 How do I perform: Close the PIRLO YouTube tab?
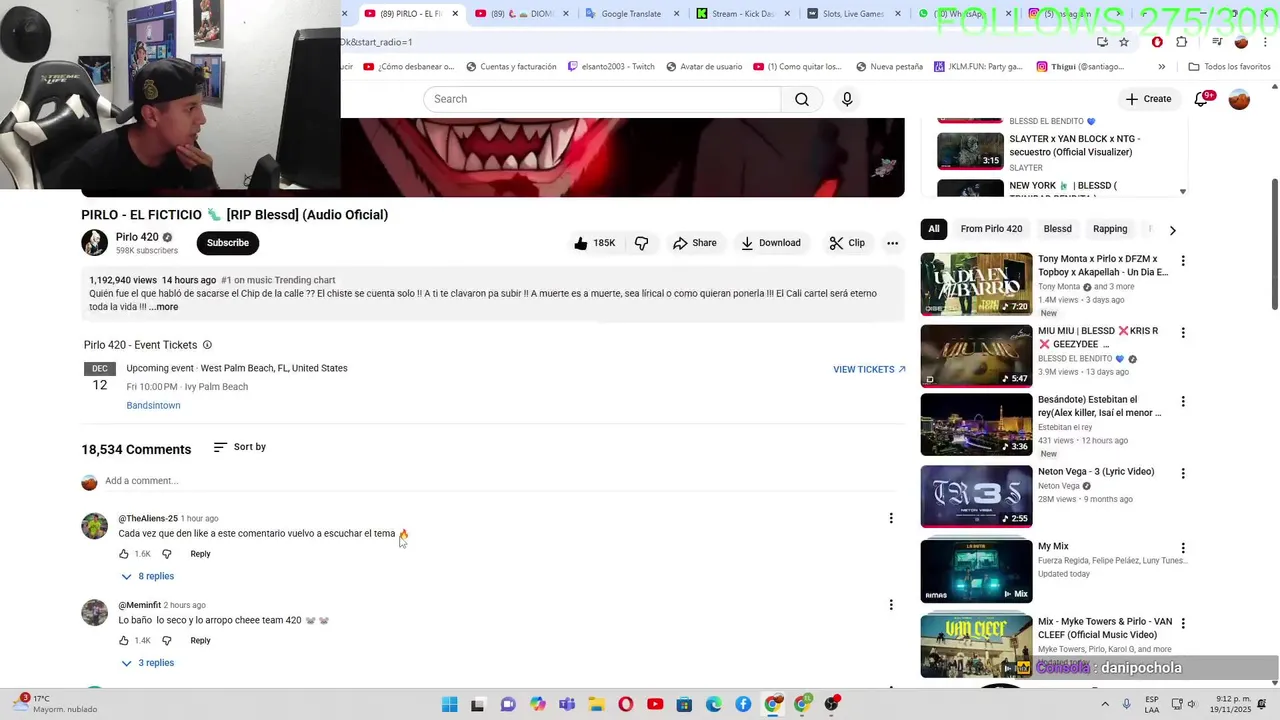tap(455, 14)
